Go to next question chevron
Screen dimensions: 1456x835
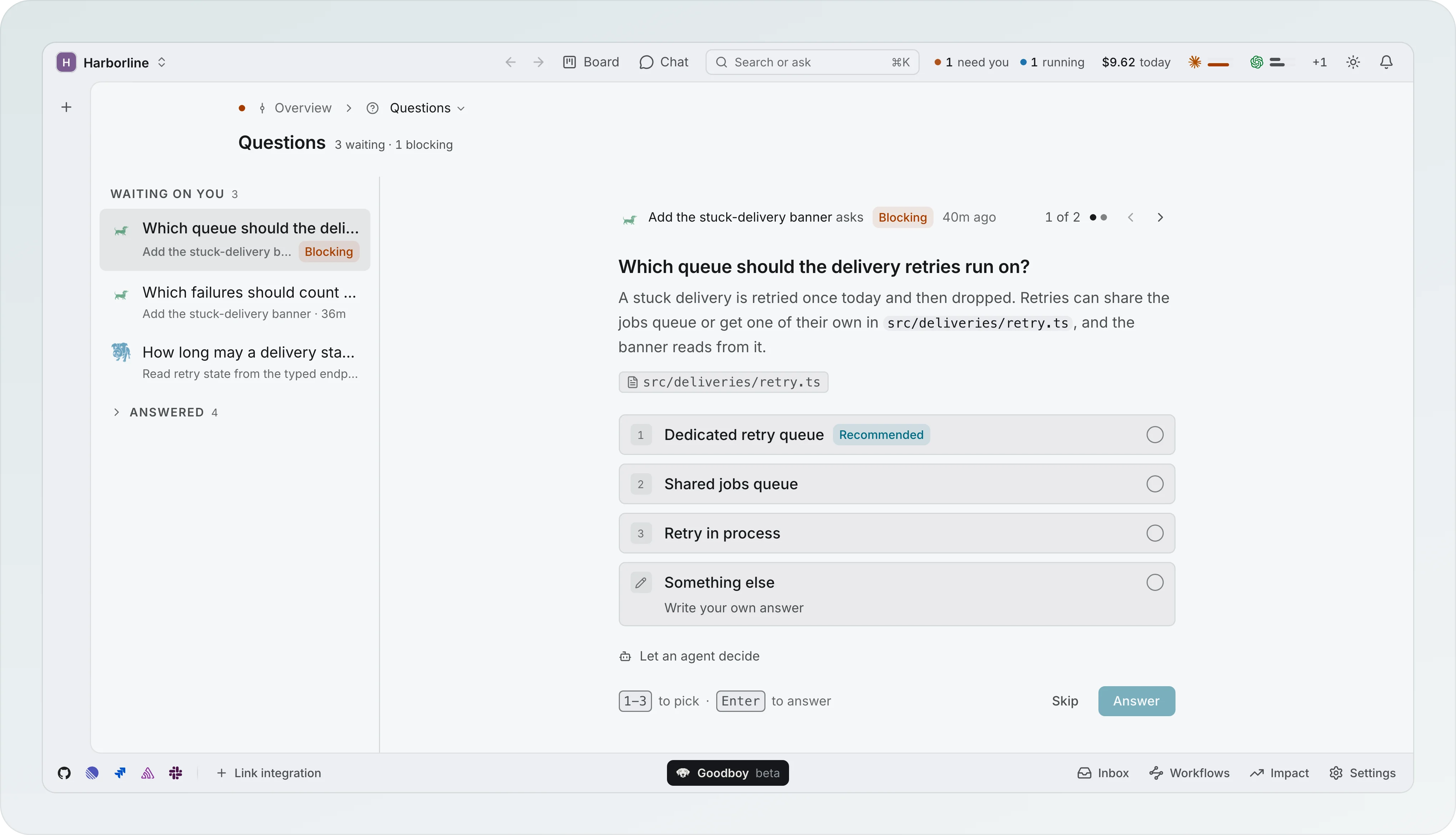click(x=1160, y=217)
